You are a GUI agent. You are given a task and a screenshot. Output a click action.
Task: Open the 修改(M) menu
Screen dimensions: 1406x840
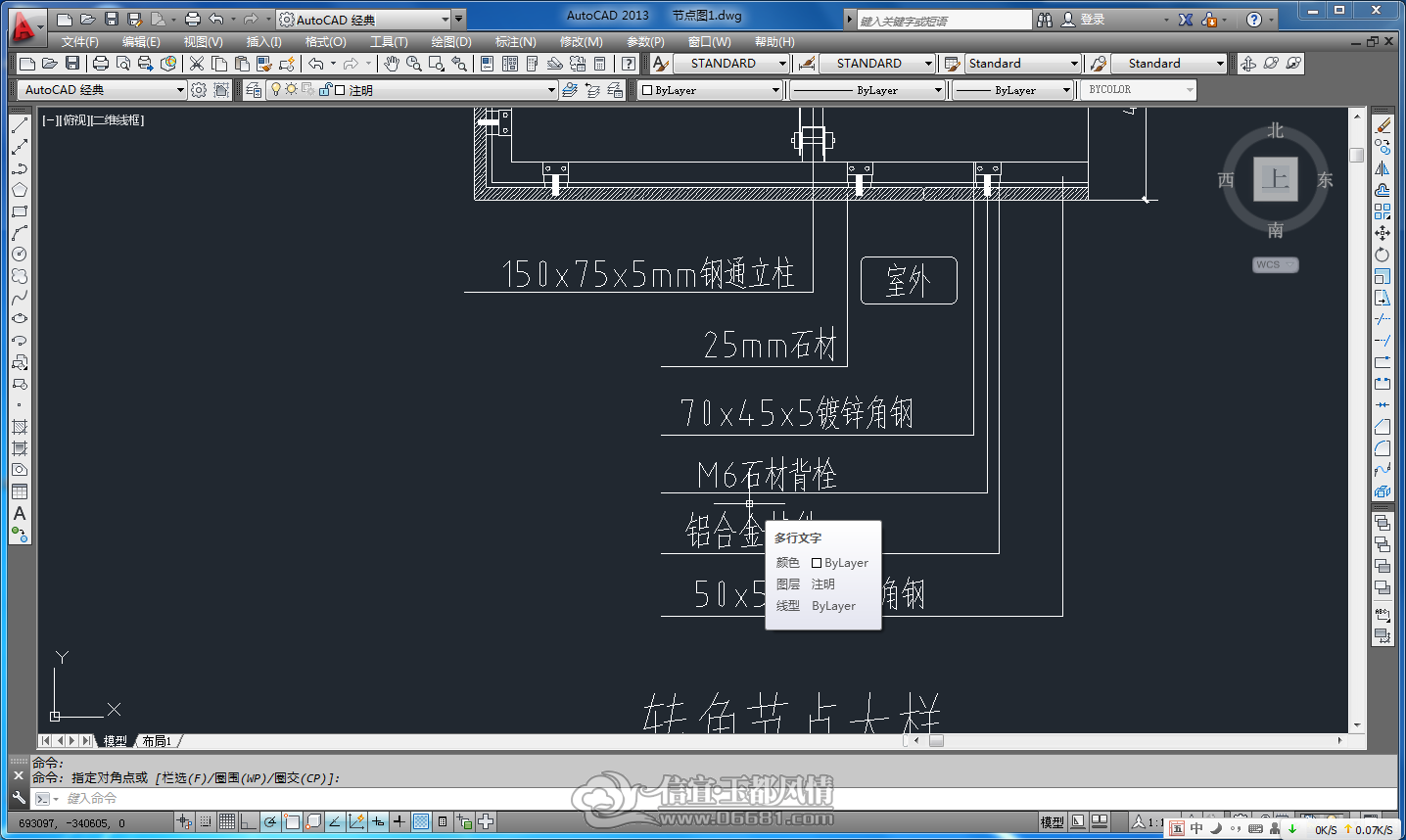[581, 42]
